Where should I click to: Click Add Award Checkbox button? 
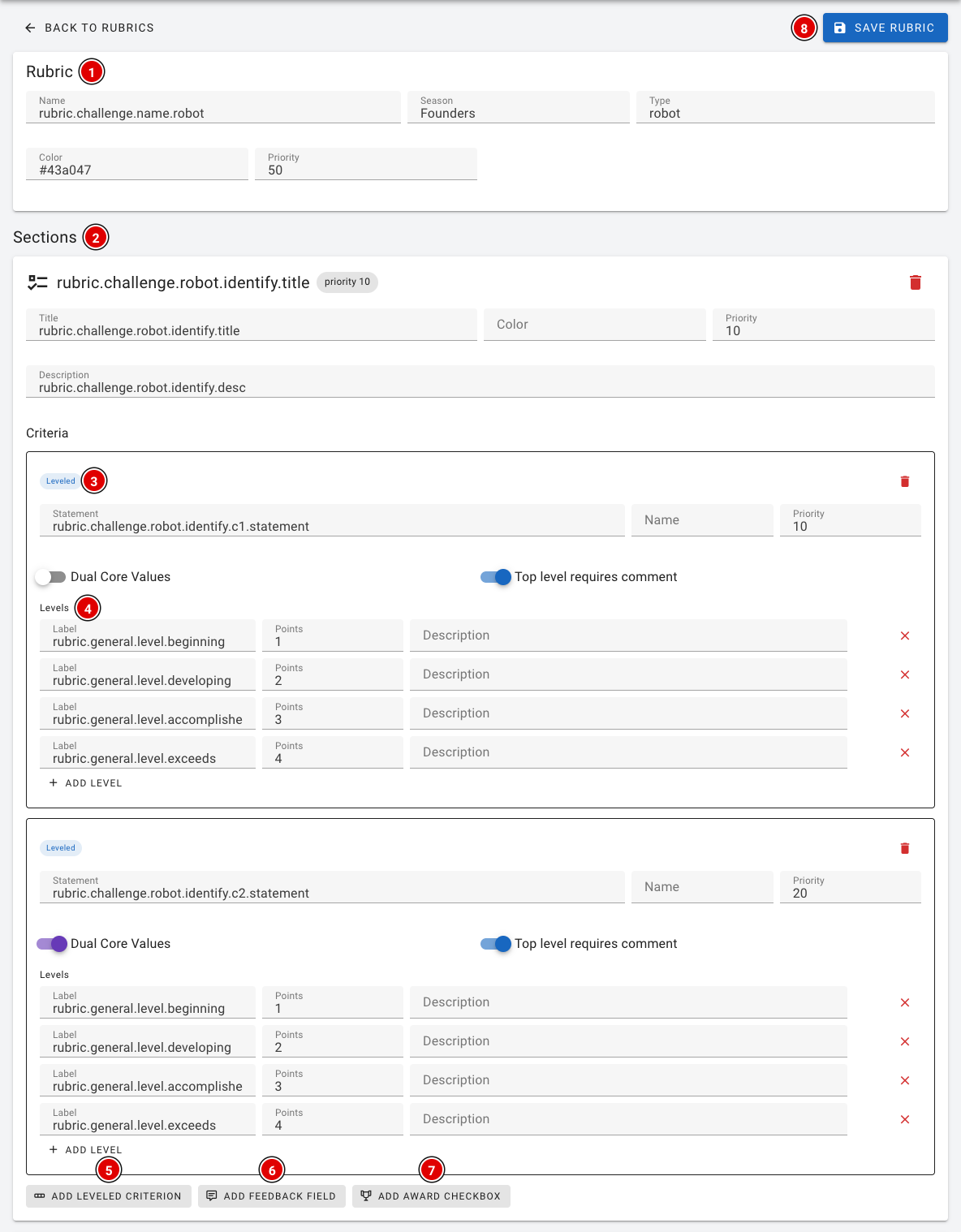pos(431,1196)
